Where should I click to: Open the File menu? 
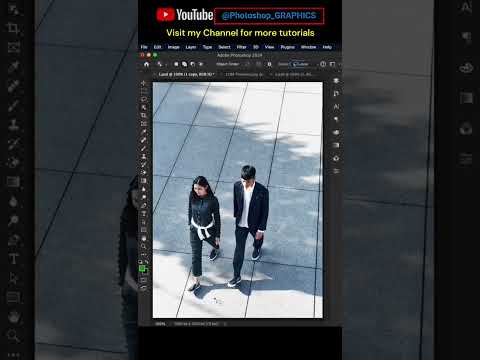(x=144, y=47)
